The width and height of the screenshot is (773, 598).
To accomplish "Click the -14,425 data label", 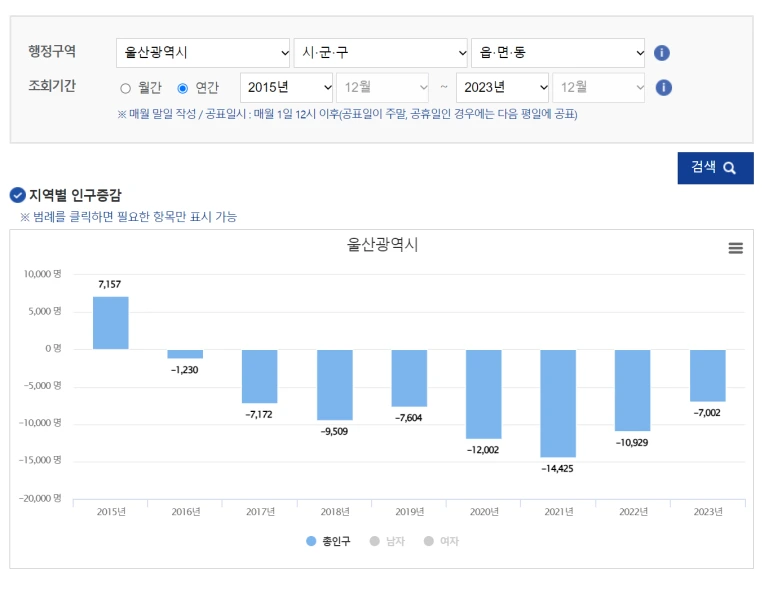I will tap(558, 469).
